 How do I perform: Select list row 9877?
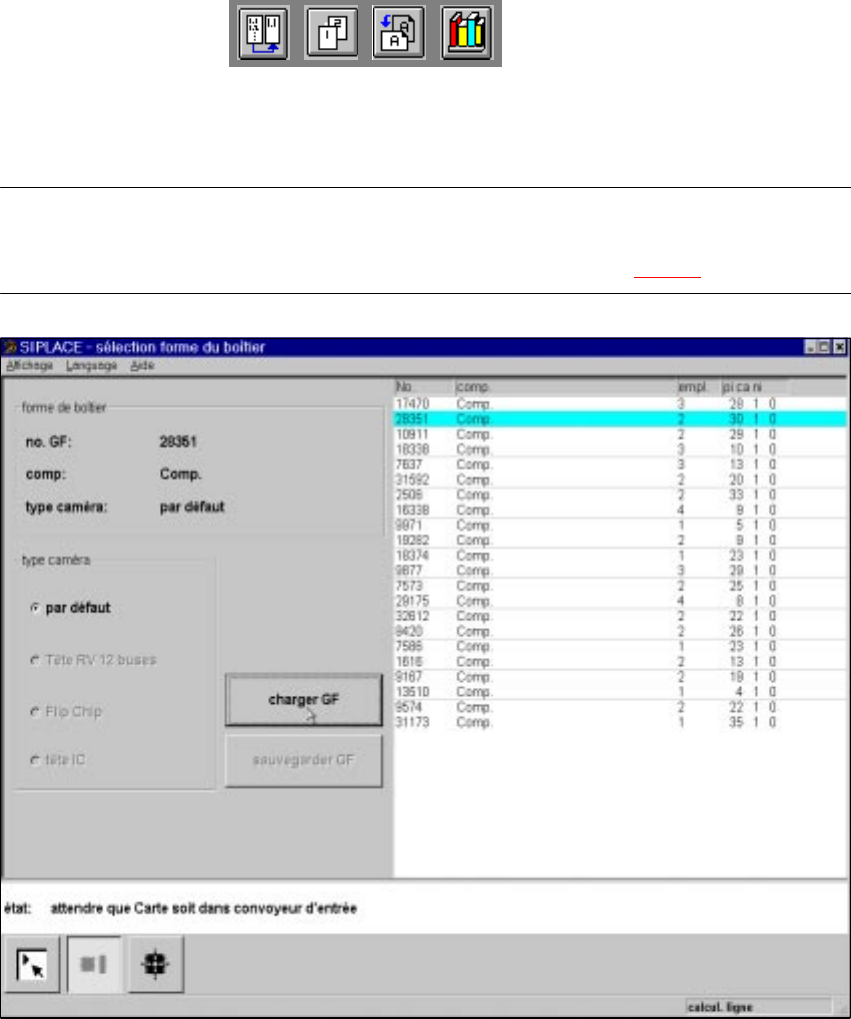tap(620, 571)
